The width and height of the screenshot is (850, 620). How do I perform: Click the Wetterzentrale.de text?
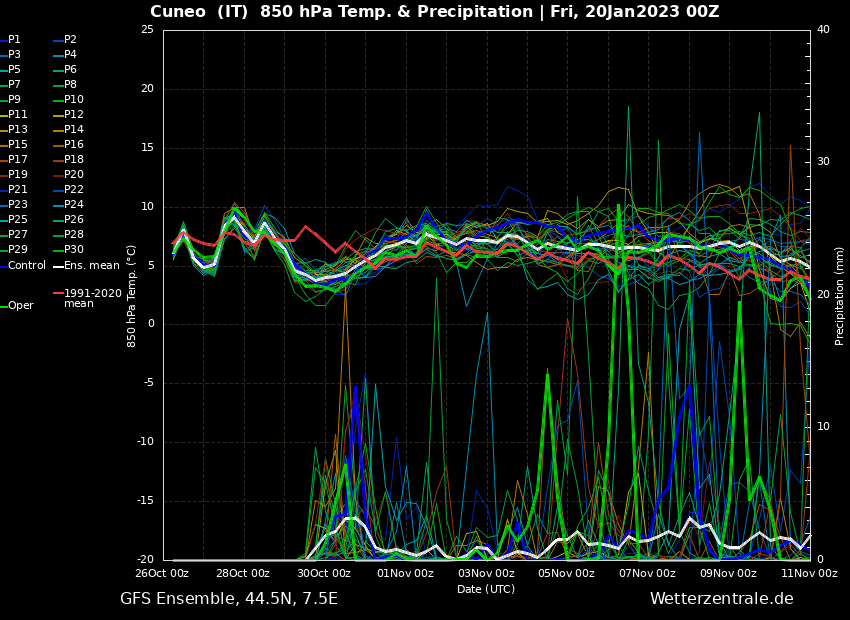pos(721,599)
